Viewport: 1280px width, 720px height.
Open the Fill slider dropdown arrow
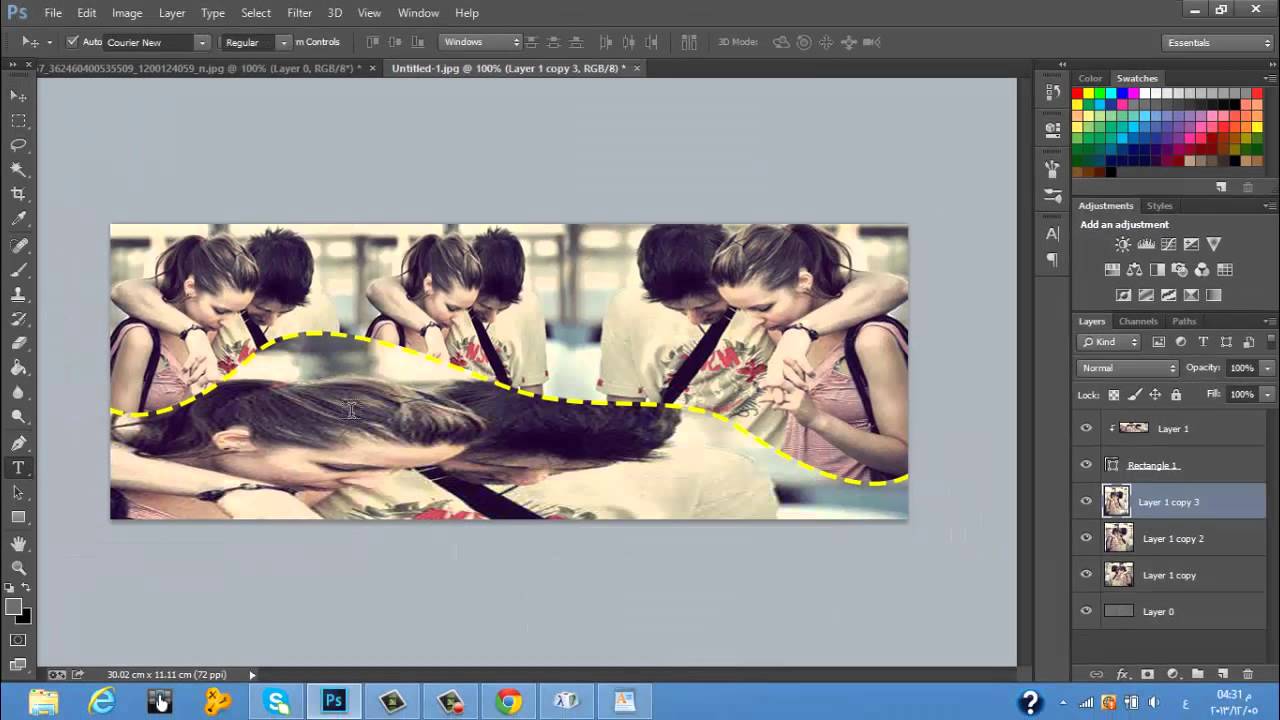1267,394
